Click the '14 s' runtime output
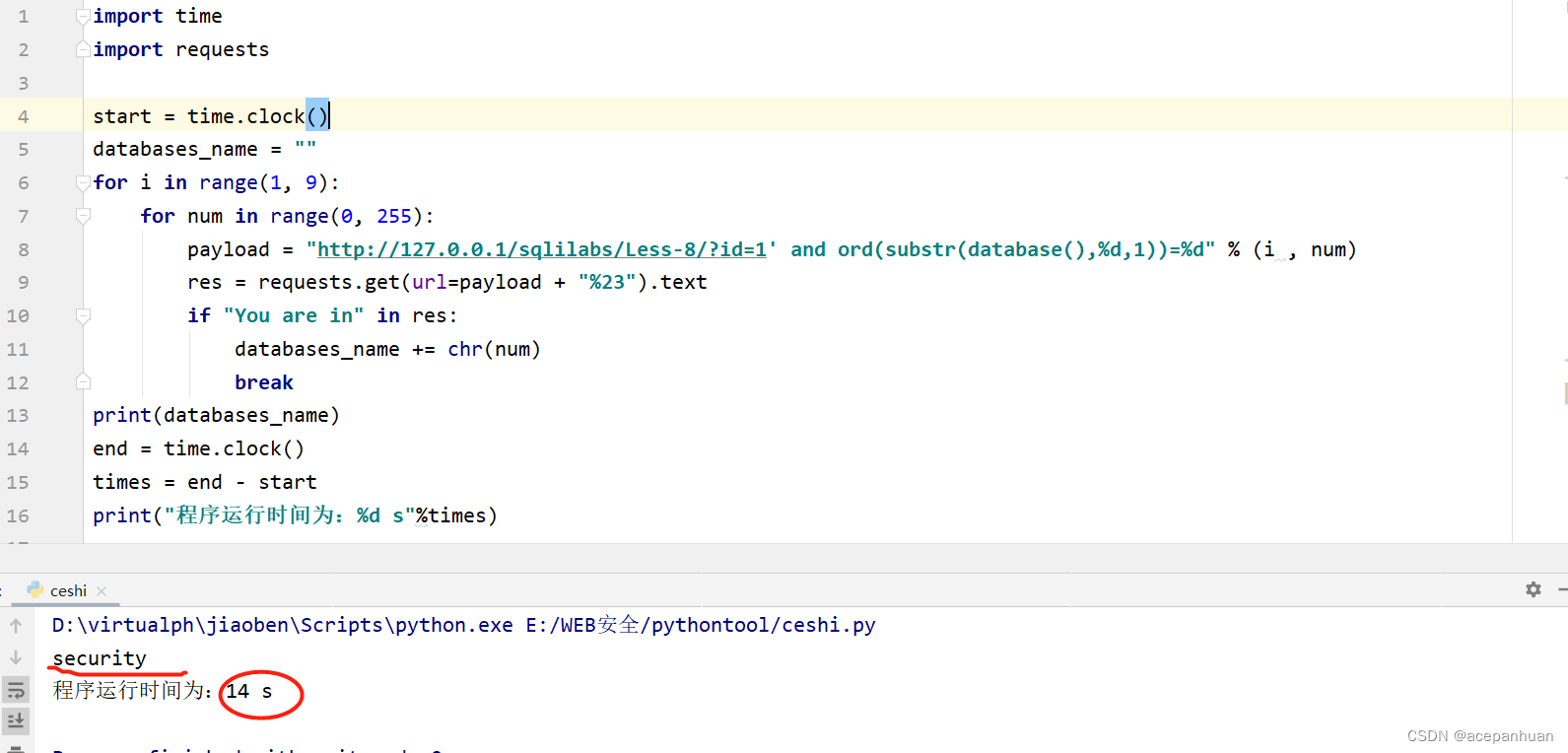The image size is (1568, 753). coord(249,691)
